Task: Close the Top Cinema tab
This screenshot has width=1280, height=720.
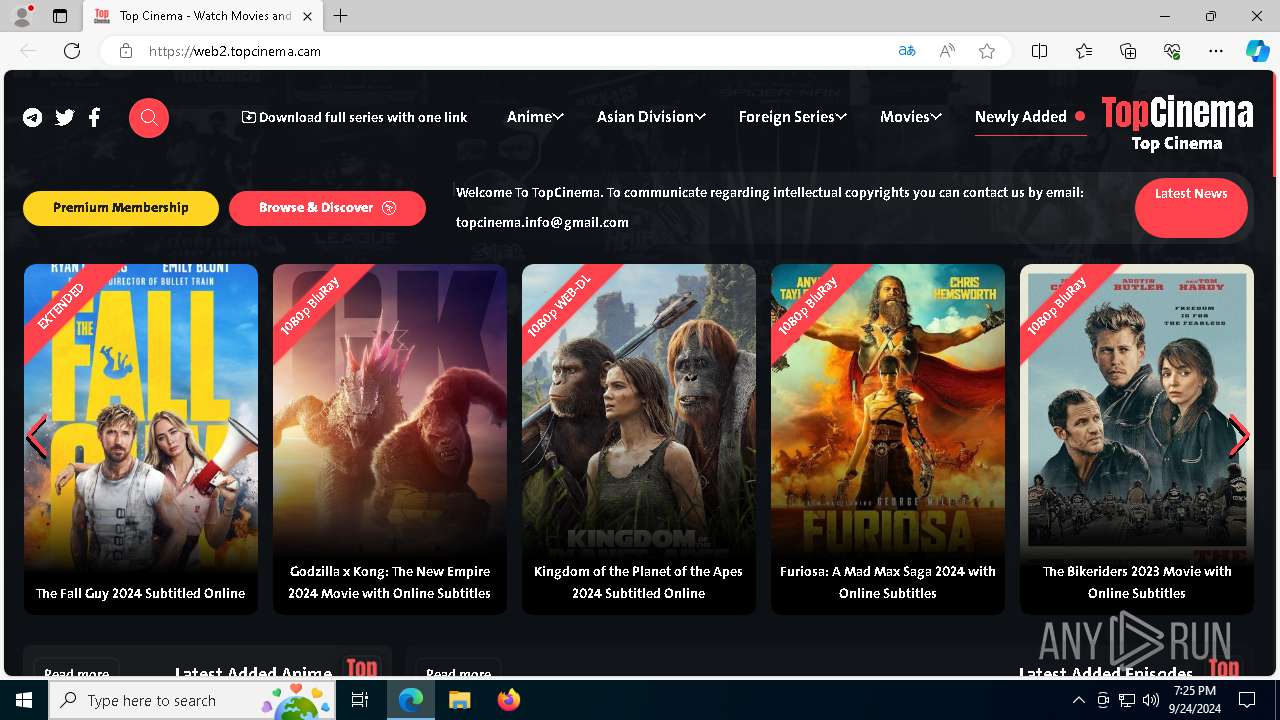Action: tap(308, 16)
